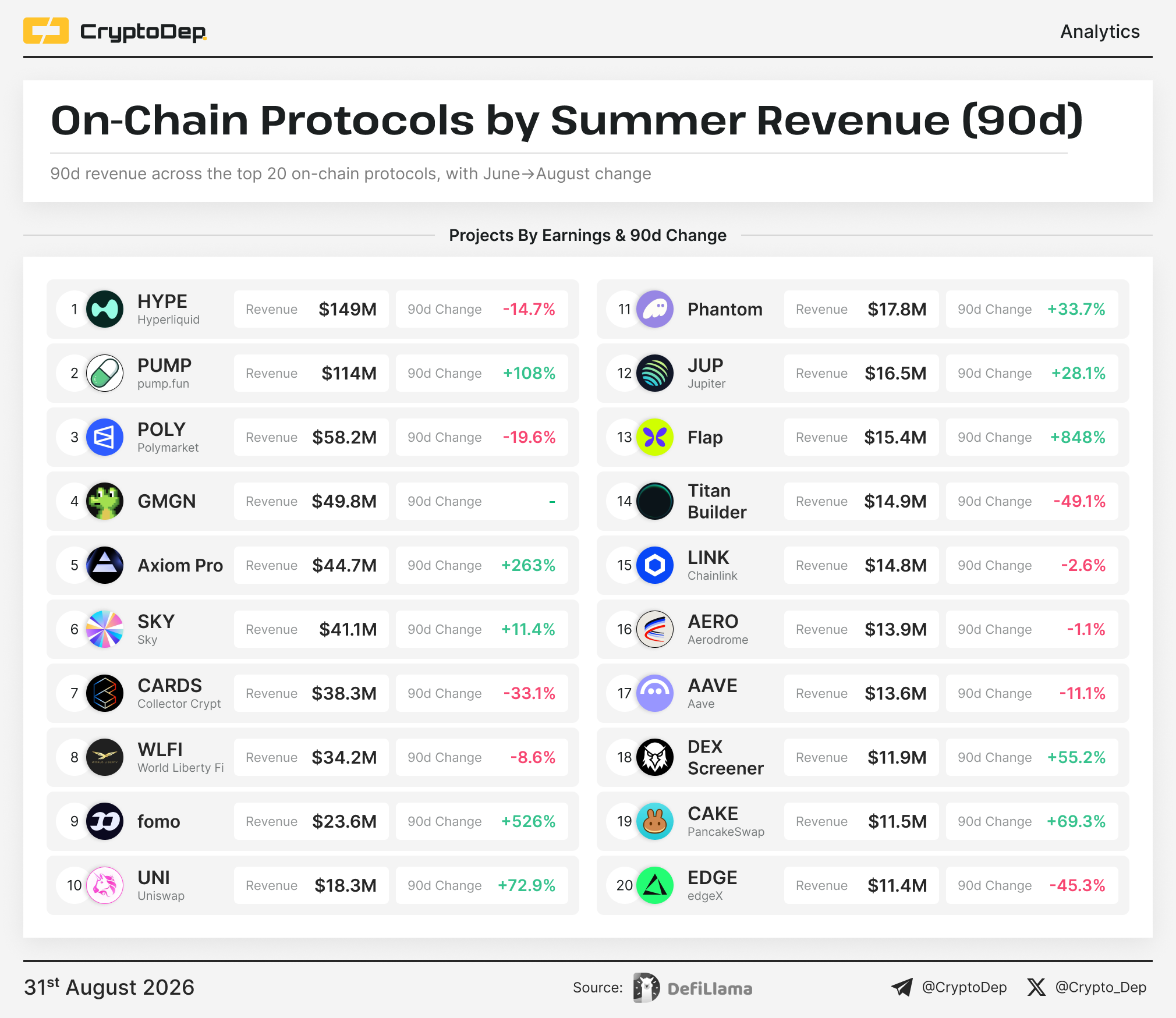The height and width of the screenshot is (1018, 1176).
Task: Click the DefiLlama source logo
Action: pos(693,988)
